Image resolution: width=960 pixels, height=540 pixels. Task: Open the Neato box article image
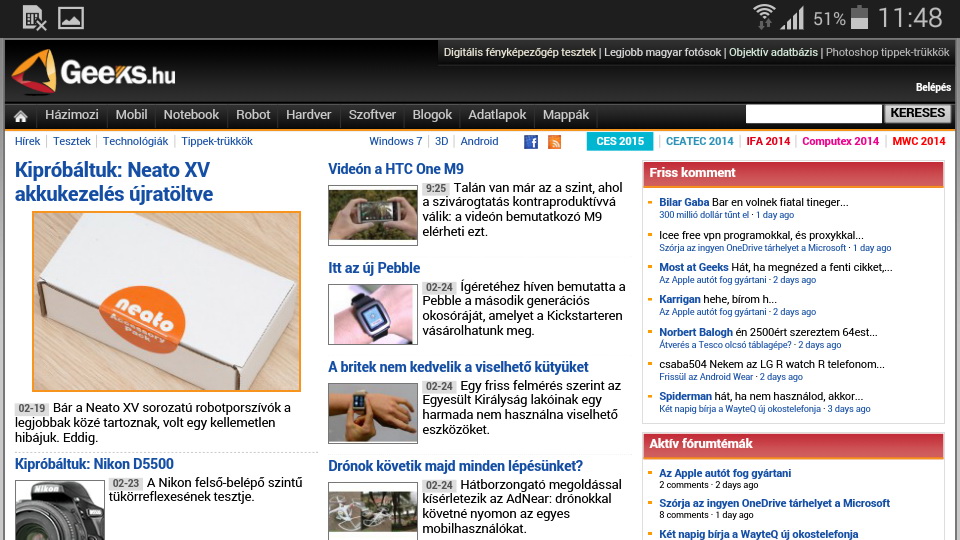pos(166,301)
